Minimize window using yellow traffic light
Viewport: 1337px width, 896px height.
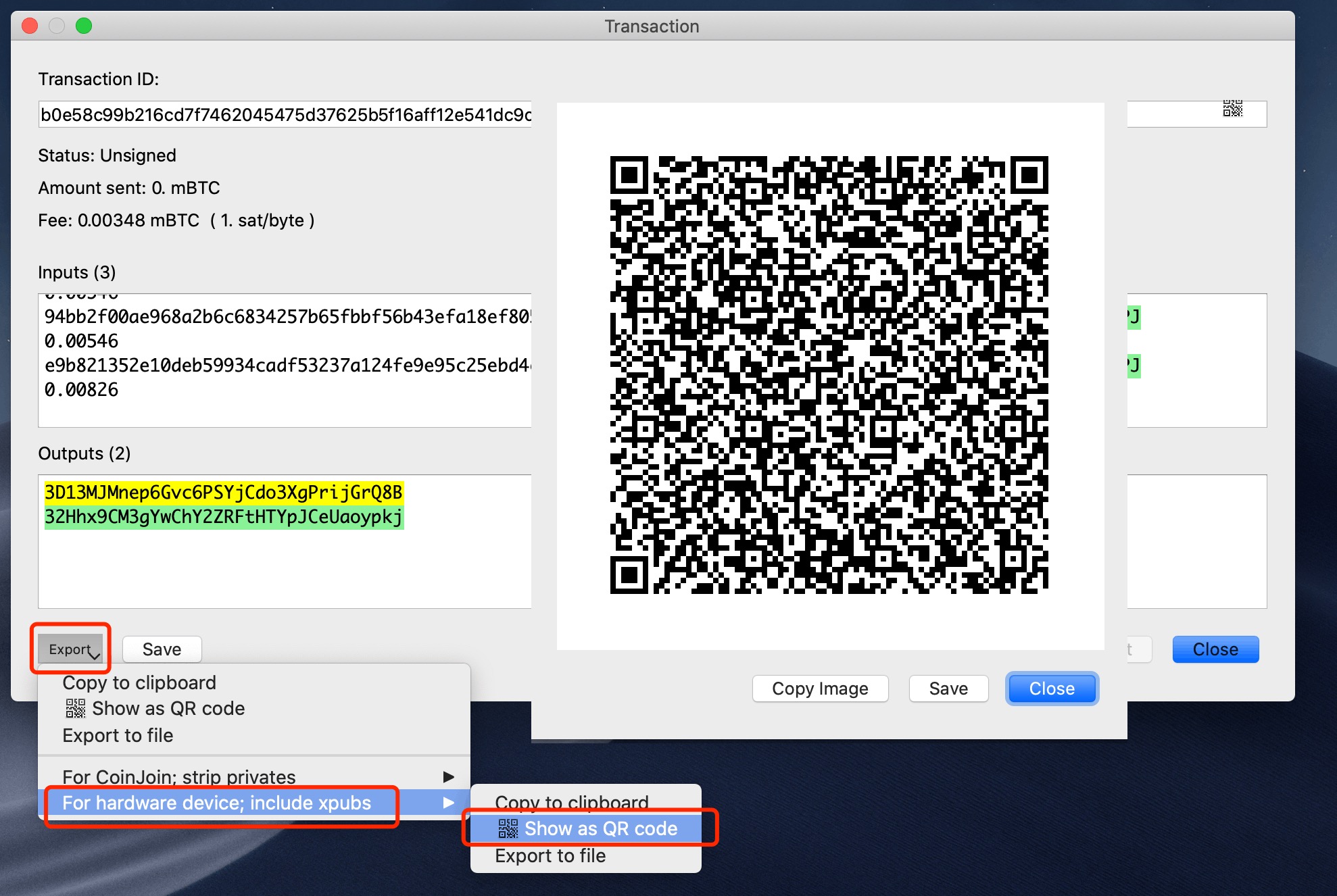(56, 26)
